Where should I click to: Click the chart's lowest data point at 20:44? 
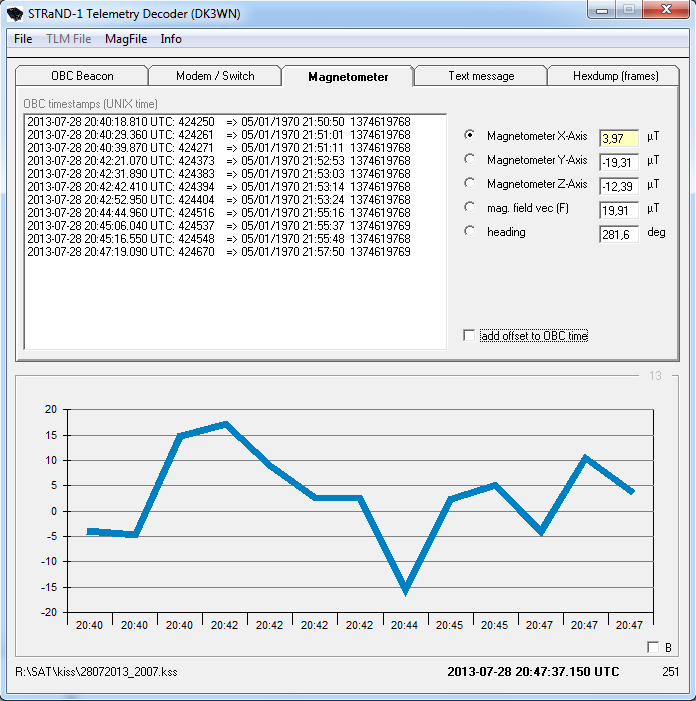point(405,591)
